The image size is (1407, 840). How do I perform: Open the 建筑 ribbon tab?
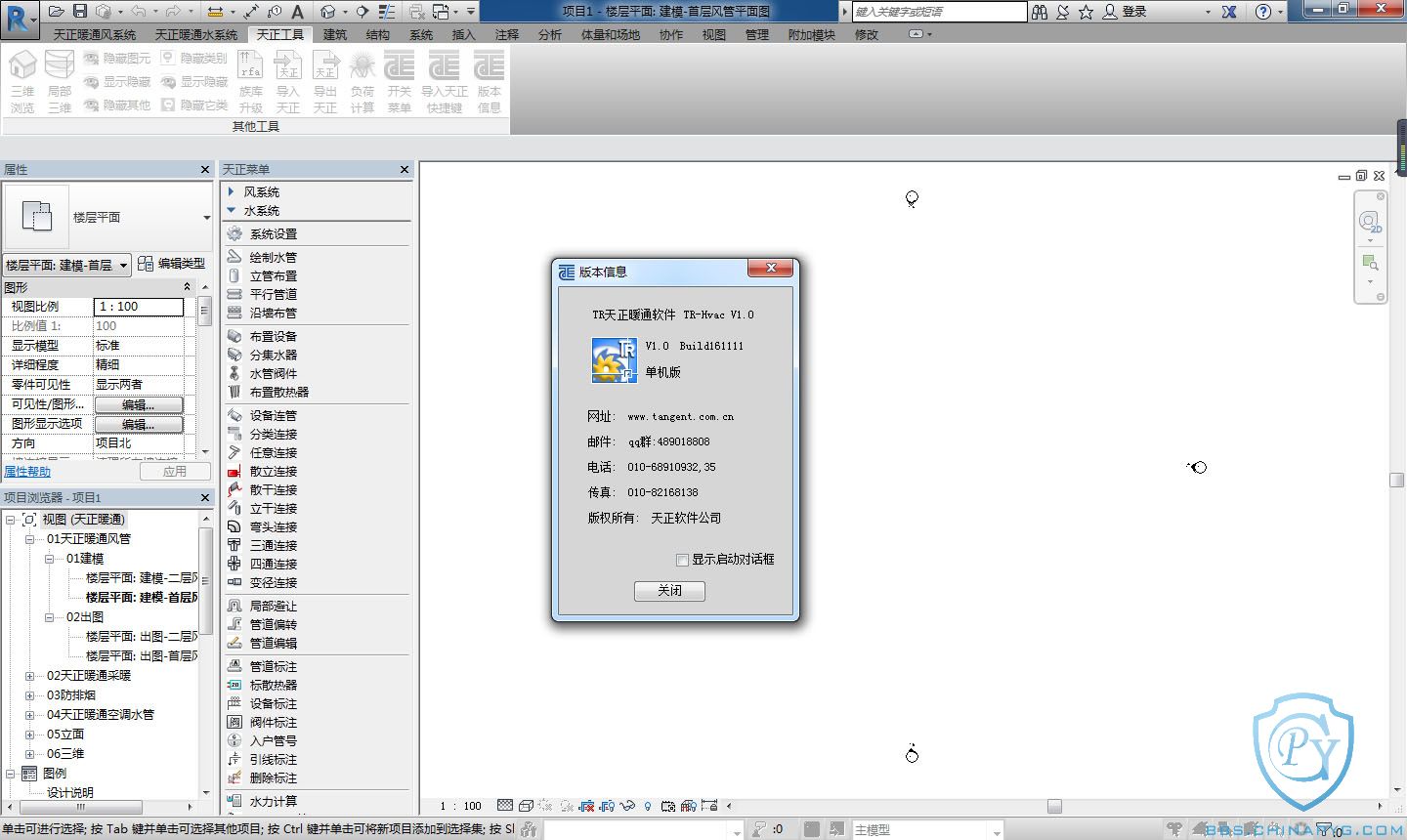(335, 34)
